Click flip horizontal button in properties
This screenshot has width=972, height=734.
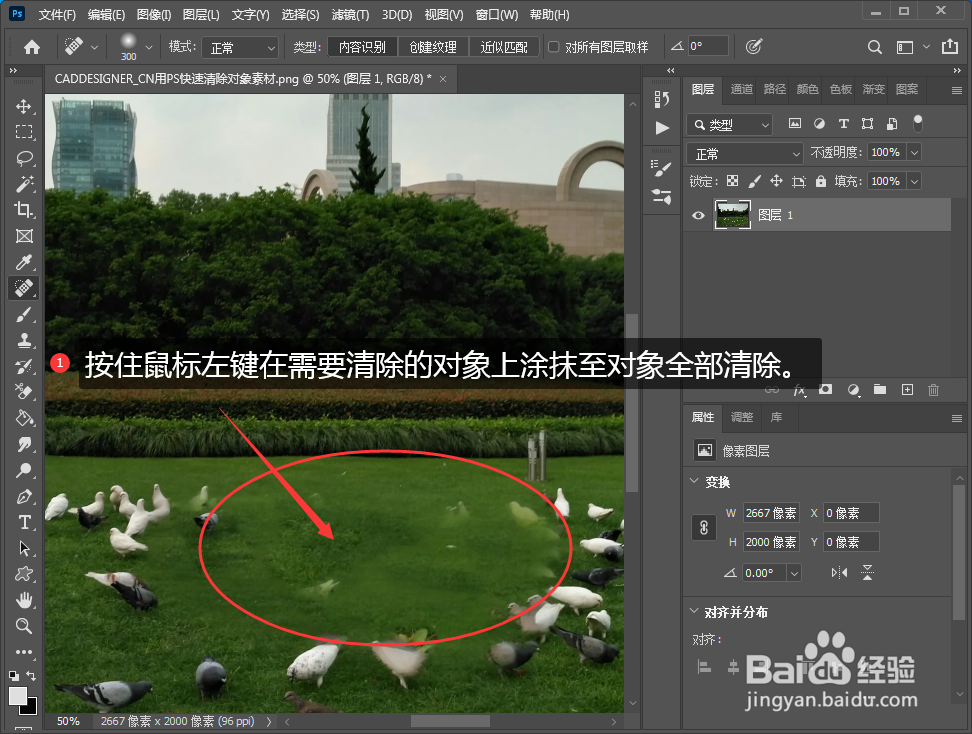839,573
